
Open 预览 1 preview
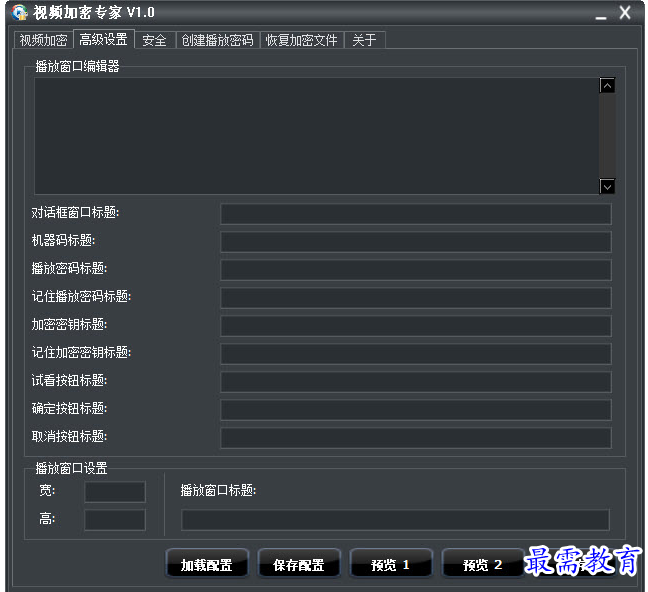391,563
